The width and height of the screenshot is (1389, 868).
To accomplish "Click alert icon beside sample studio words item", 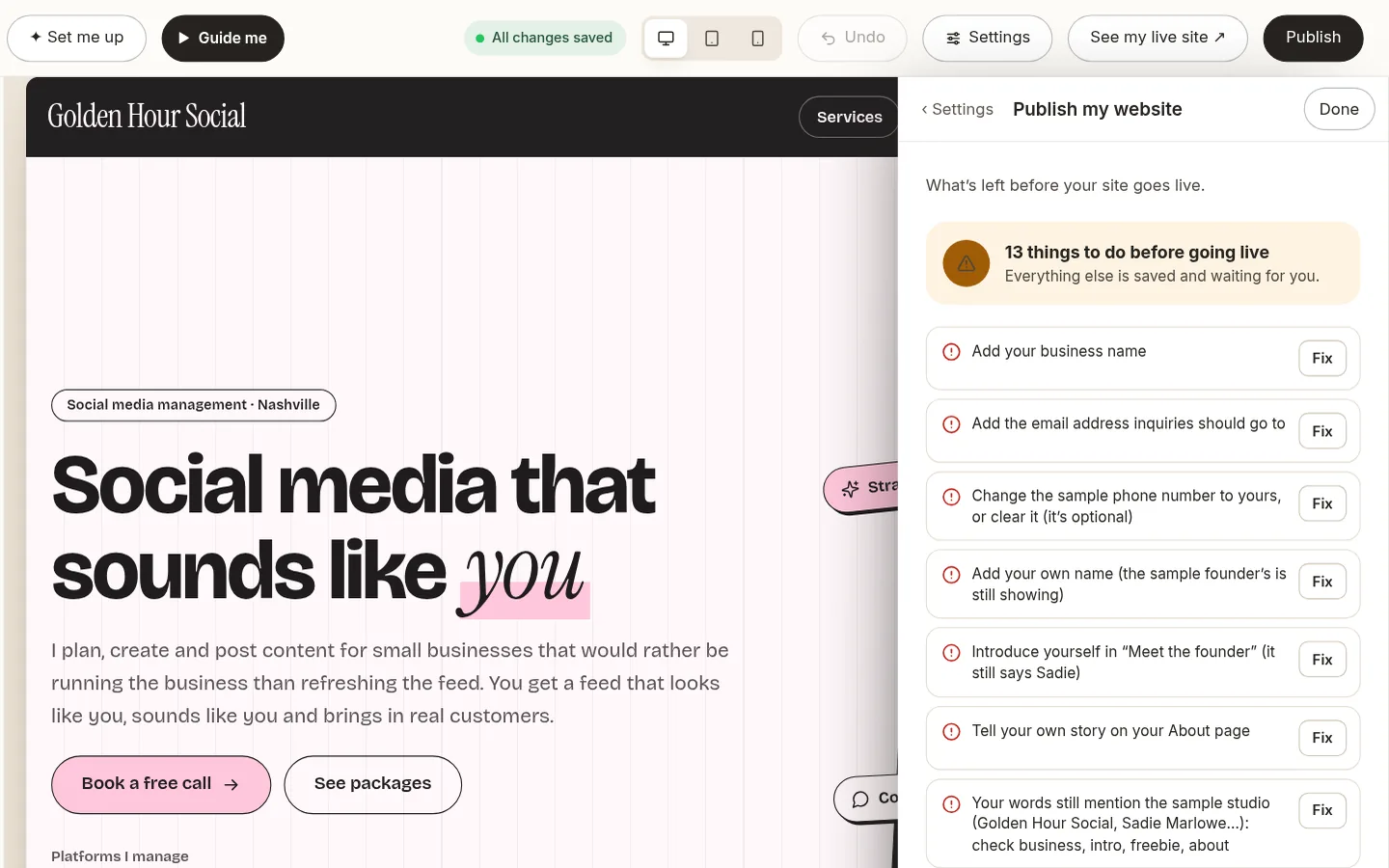I will [x=951, y=803].
